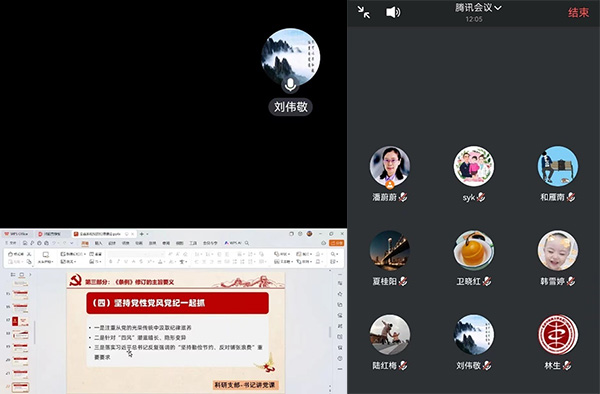Viewport: 600px width, 394px height.
Task: Open the WPS AI ribbon tab
Action: coord(233,243)
